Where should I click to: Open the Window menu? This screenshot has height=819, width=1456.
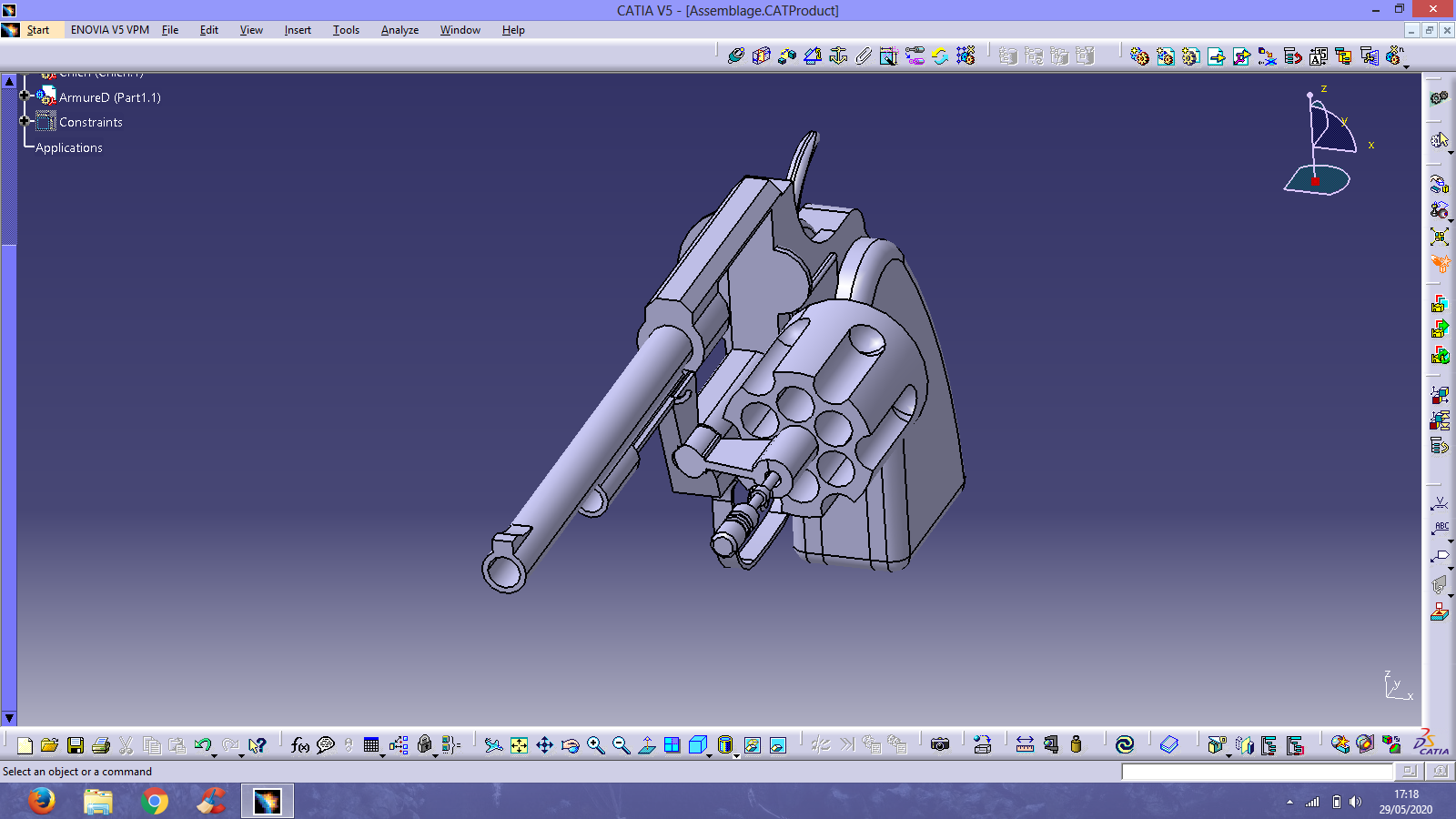point(460,30)
